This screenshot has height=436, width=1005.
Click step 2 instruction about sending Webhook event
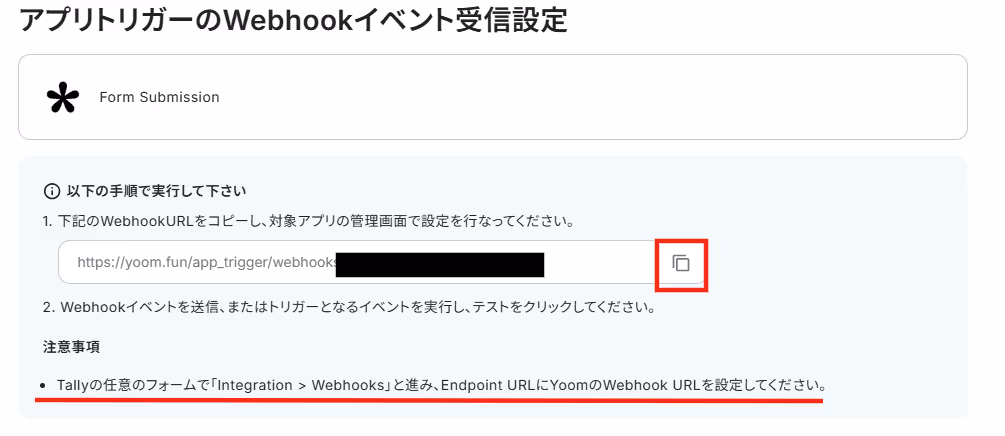click(348, 307)
